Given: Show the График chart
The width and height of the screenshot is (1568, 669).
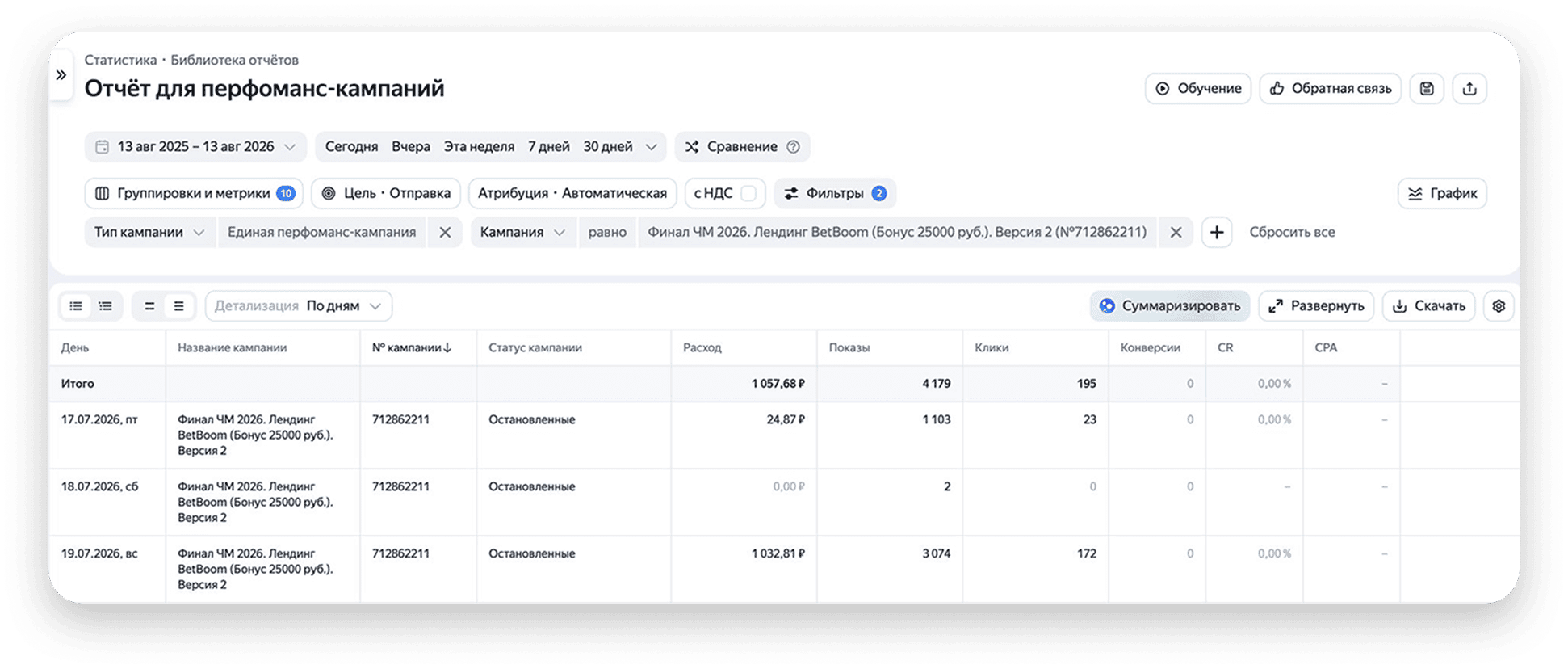Looking at the screenshot, I should point(1442,194).
